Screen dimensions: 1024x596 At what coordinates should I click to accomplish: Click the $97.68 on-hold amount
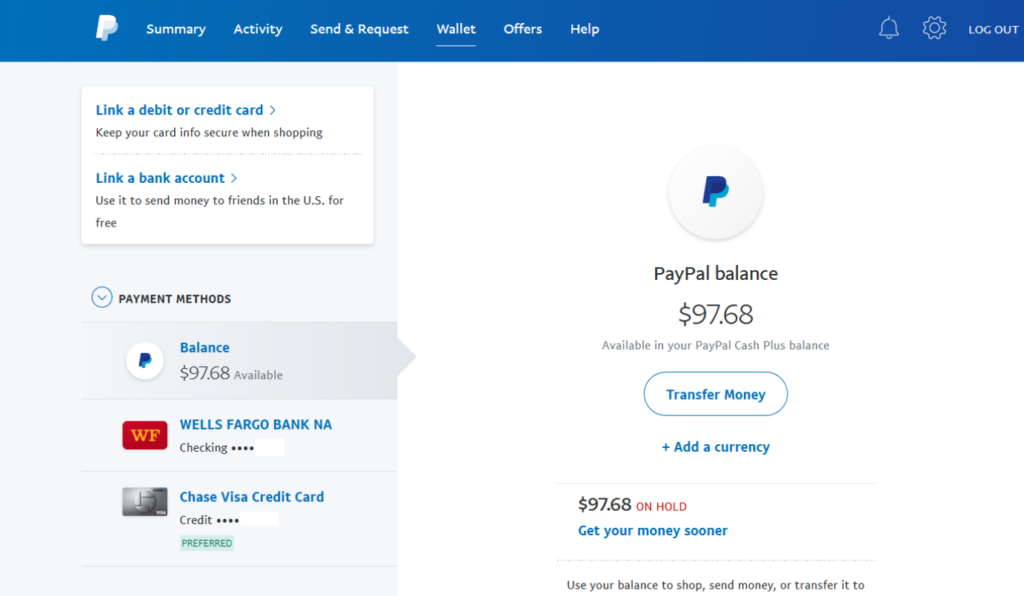(604, 505)
